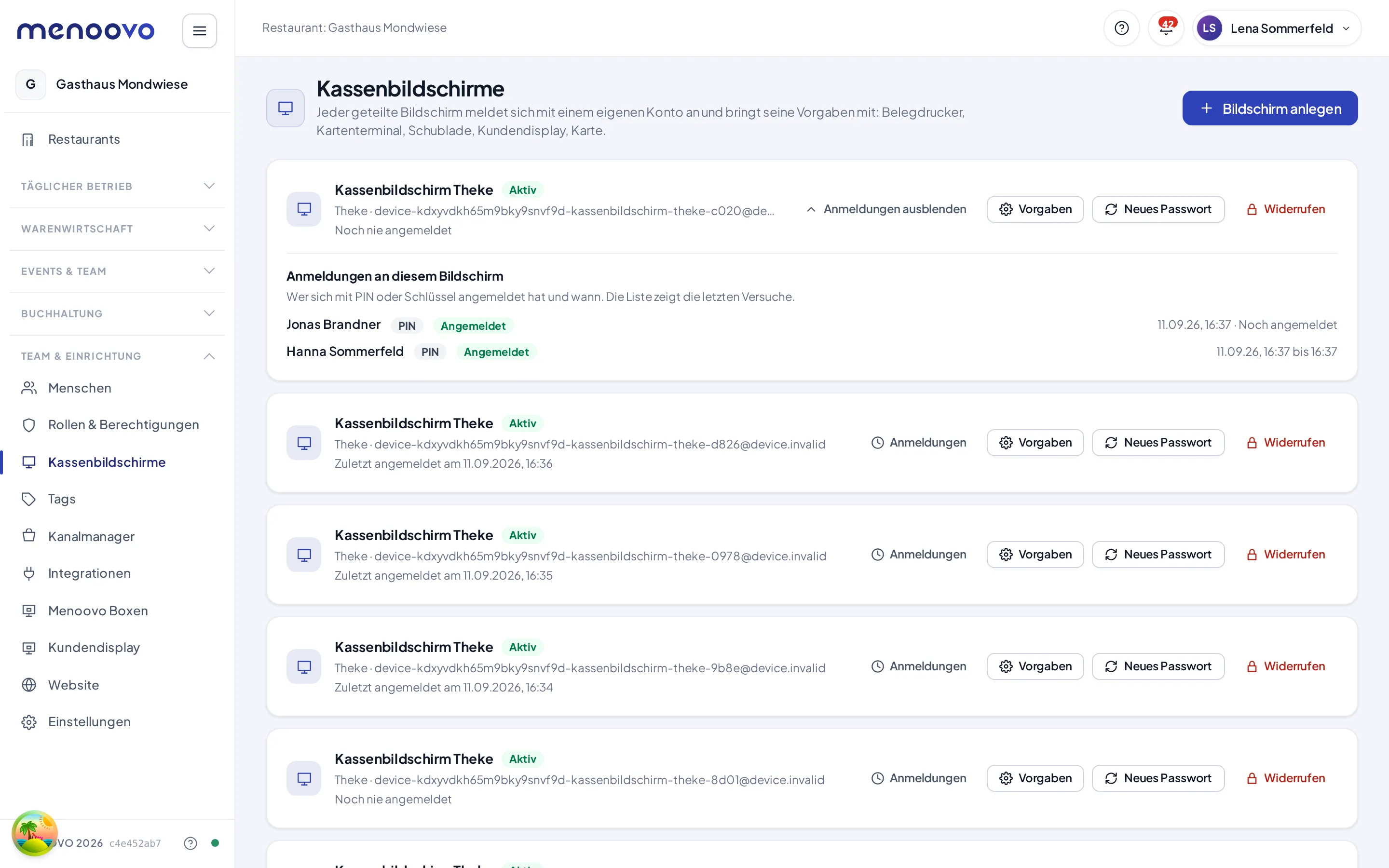Expand the Events & Team section

tap(117, 271)
